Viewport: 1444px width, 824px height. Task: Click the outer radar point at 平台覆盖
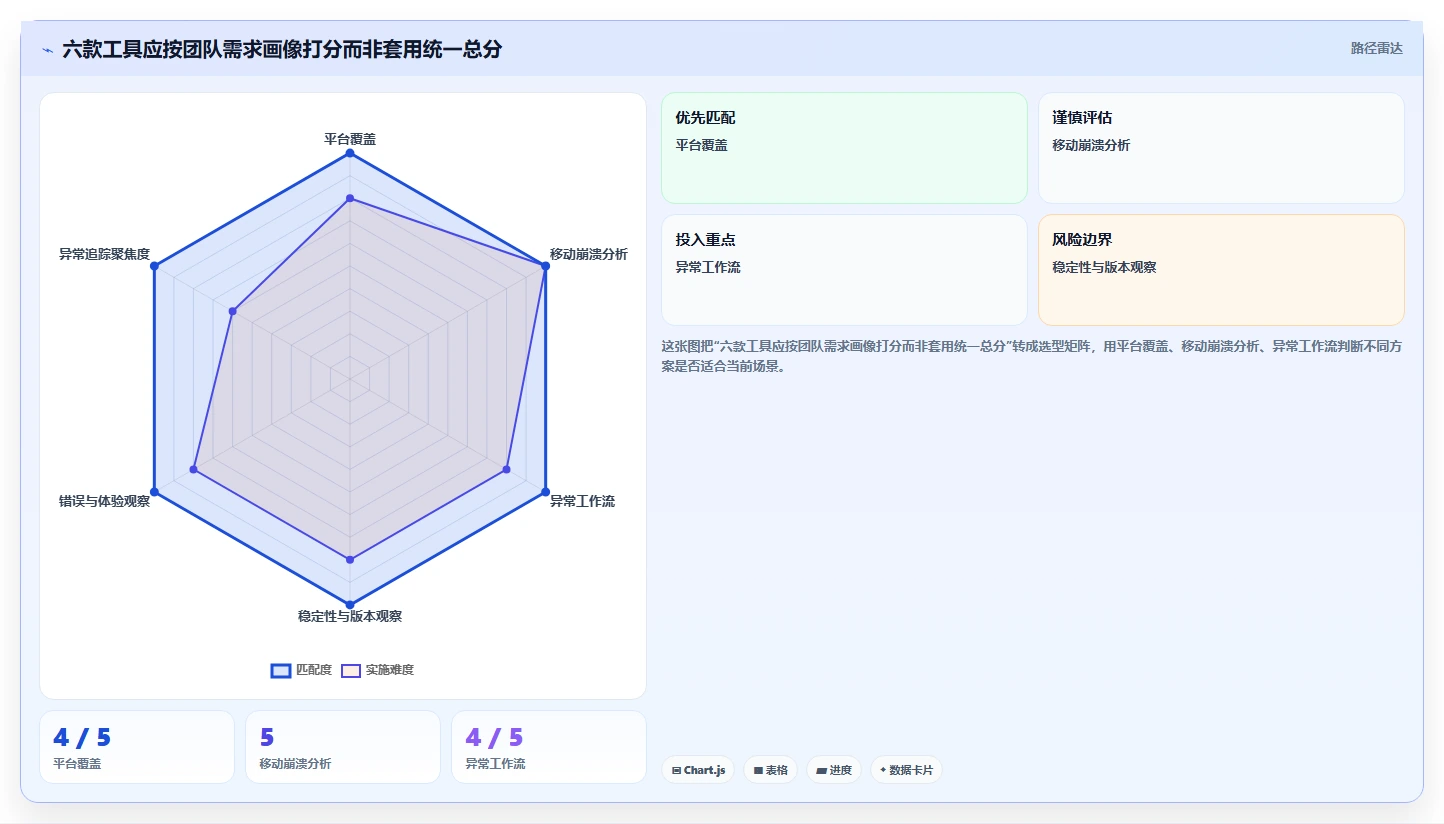pyautogui.click(x=350, y=153)
